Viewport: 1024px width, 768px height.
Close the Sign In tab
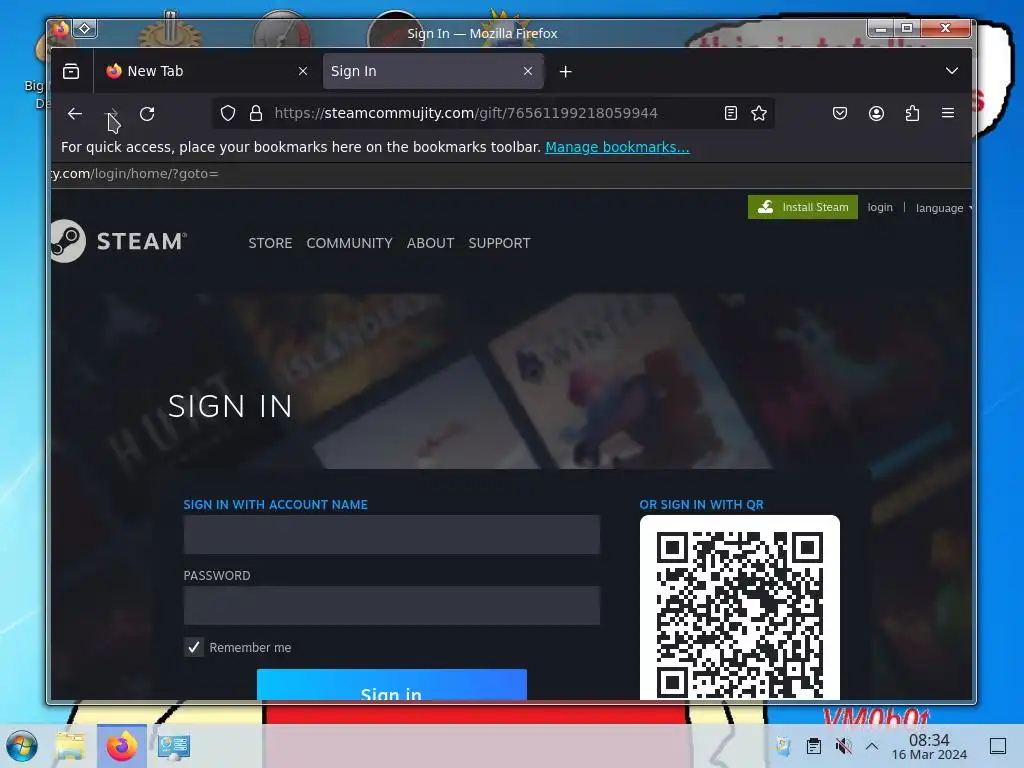[x=528, y=71]
